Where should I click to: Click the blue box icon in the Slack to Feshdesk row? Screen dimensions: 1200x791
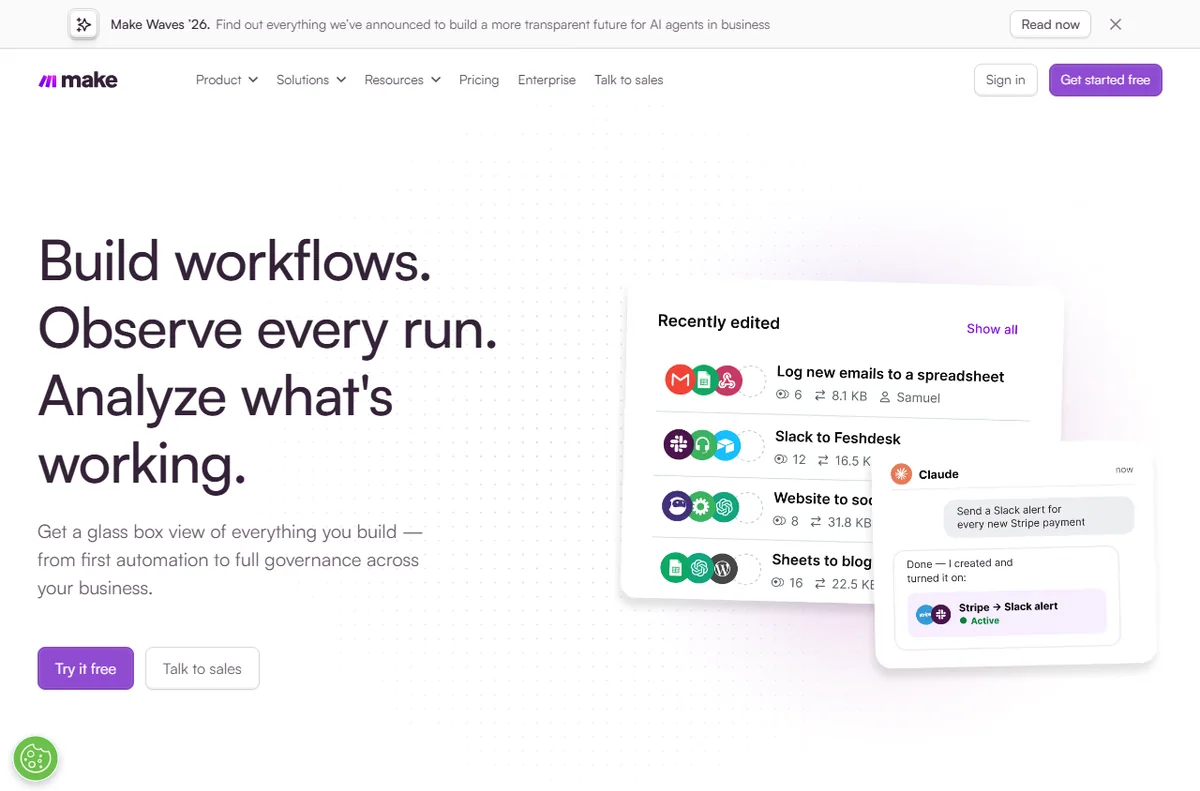(x=725, y=445)
